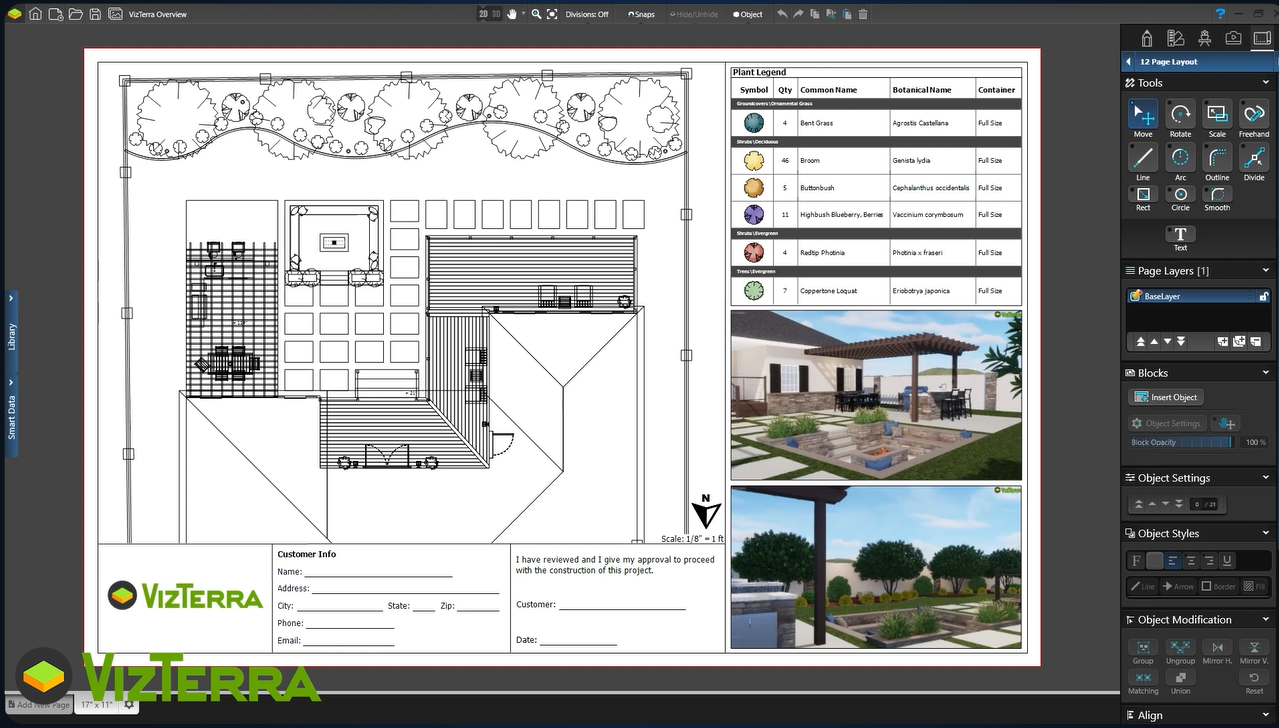1279x728 pixels.
Task: Collapse the Tools panel
Action: (1266, 83)
